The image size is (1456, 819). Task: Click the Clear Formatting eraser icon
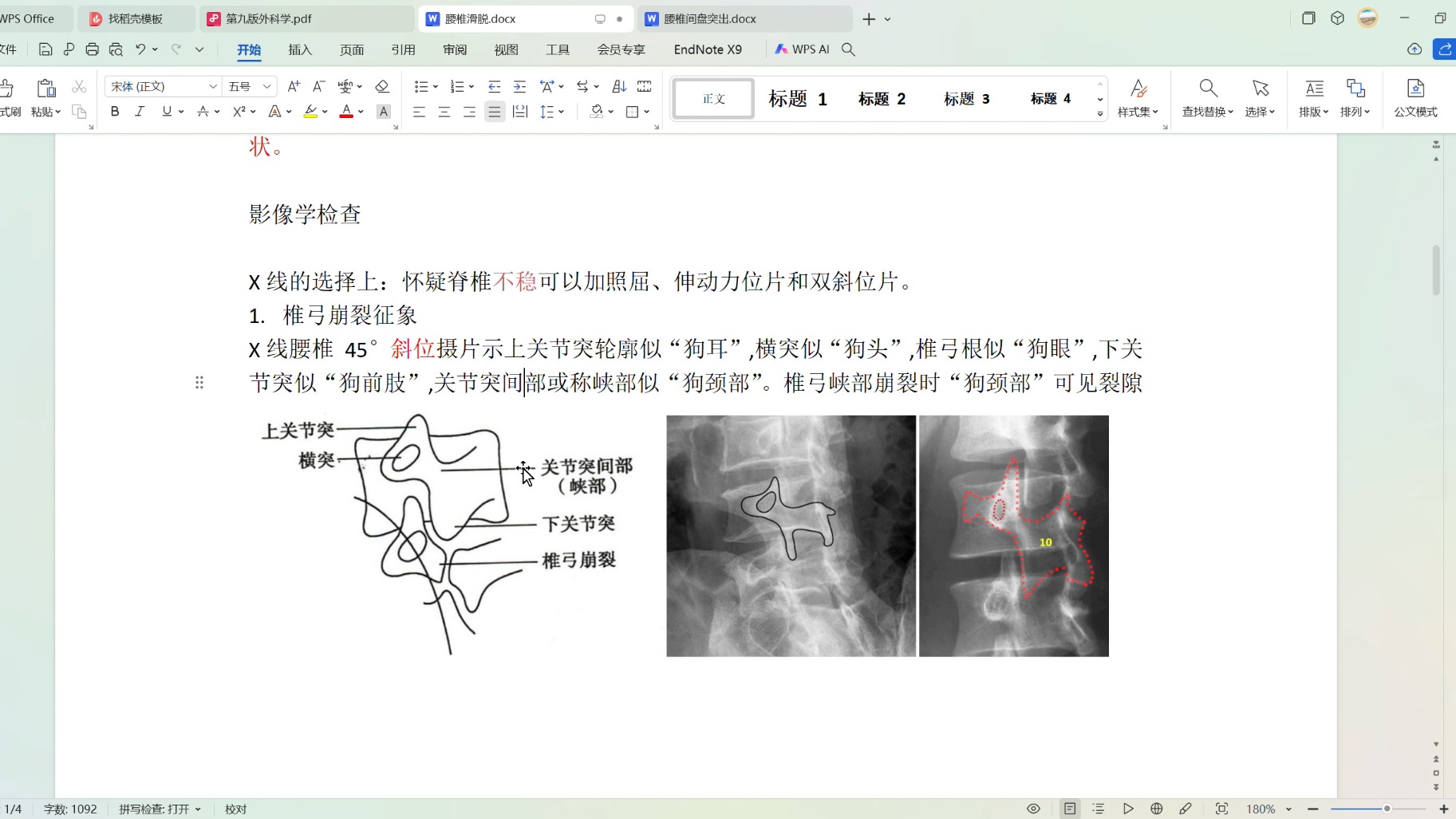coord(382,86)
